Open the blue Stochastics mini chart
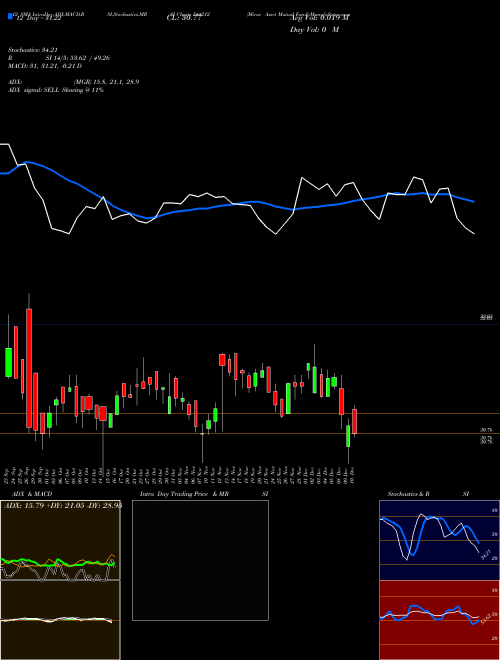 439,540
